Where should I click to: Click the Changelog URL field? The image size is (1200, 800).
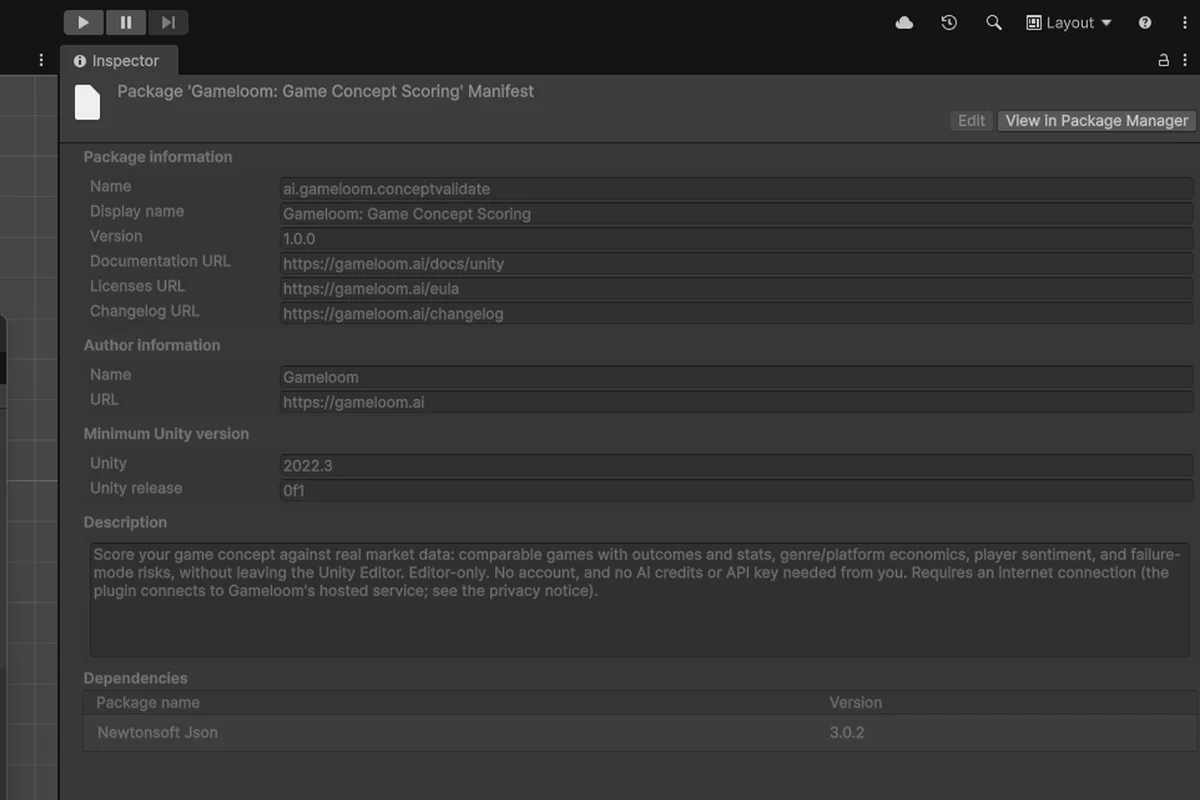coord(737,314)
